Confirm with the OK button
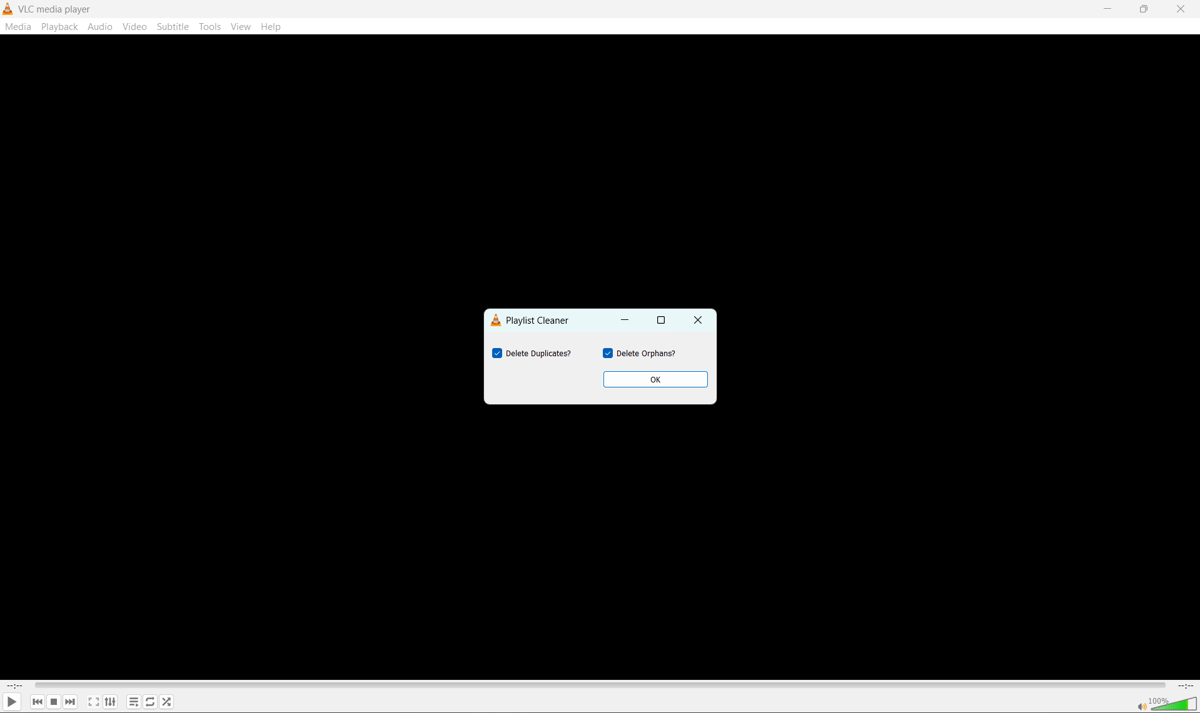 pyautogui.click(x=655, y=379)
